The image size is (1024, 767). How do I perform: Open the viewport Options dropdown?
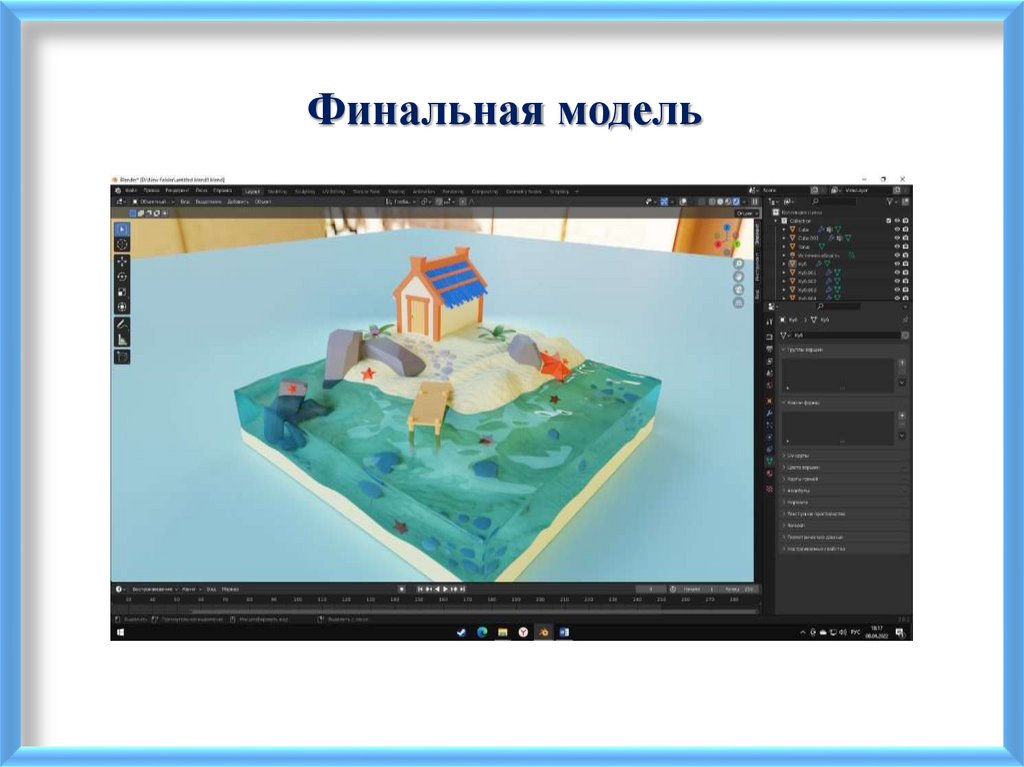748,214
